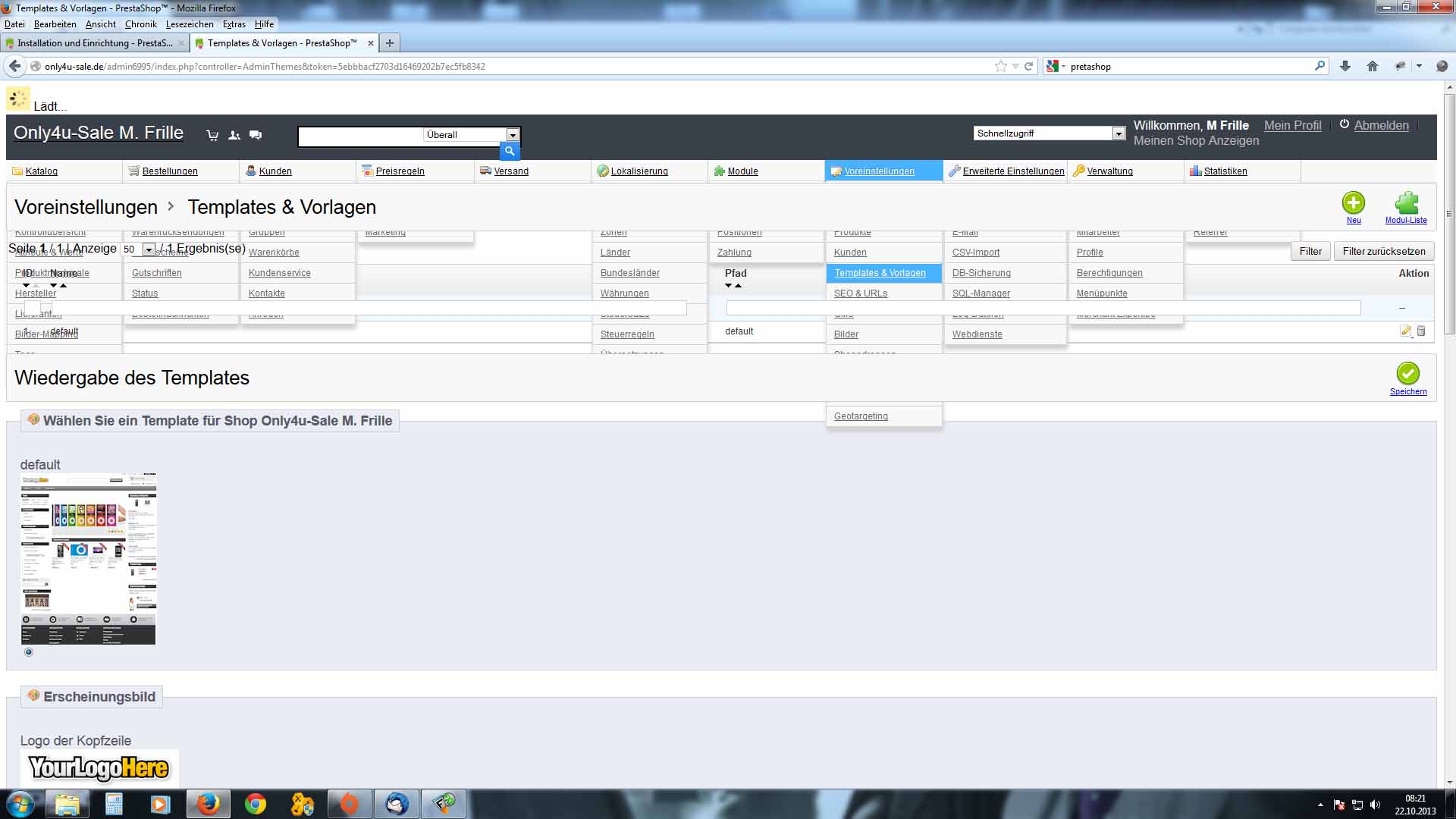
Task: Delete default theme with trash icon
Action: coord(1421,331)
